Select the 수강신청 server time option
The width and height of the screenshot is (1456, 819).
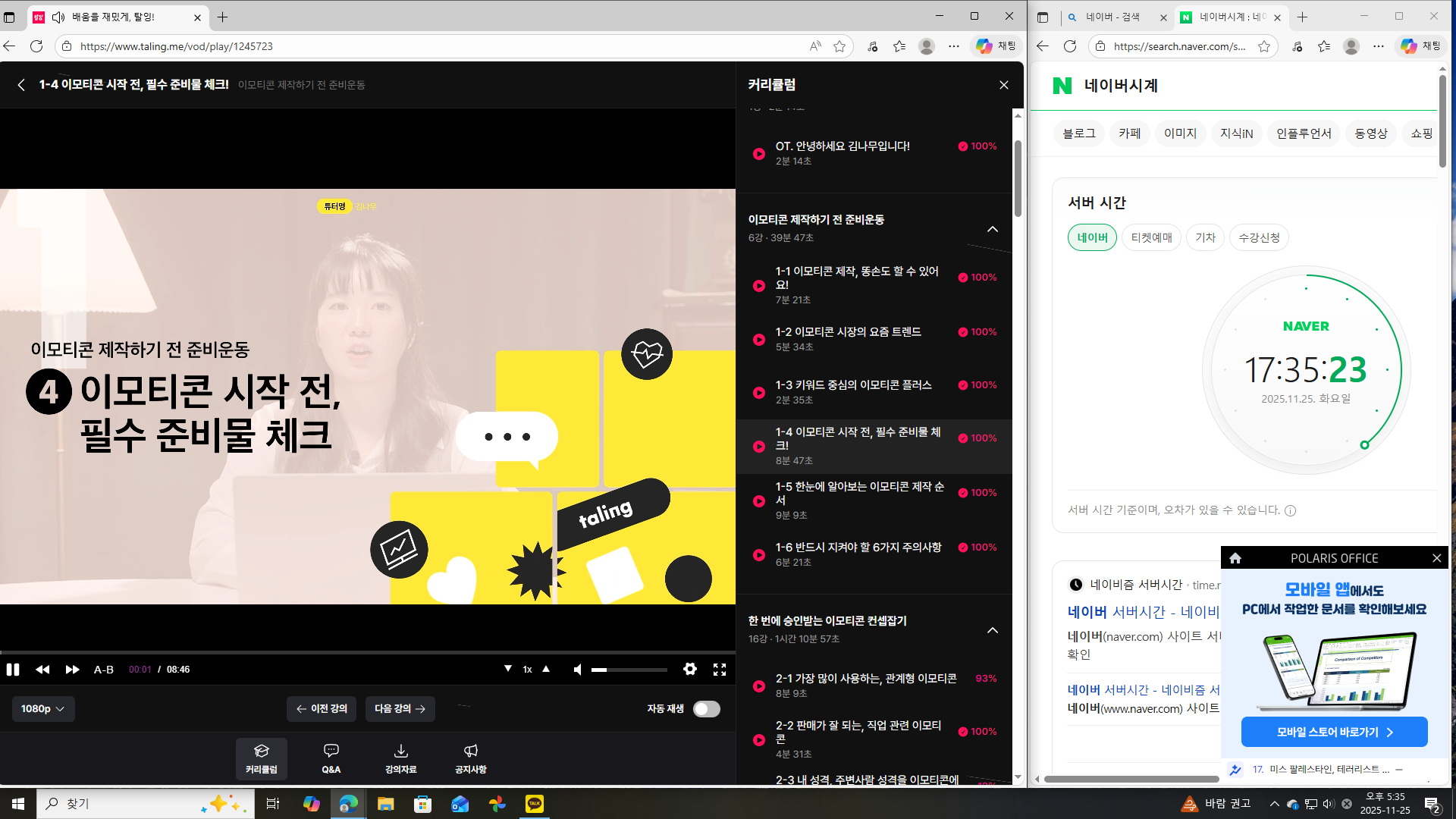click(1259, 237)
